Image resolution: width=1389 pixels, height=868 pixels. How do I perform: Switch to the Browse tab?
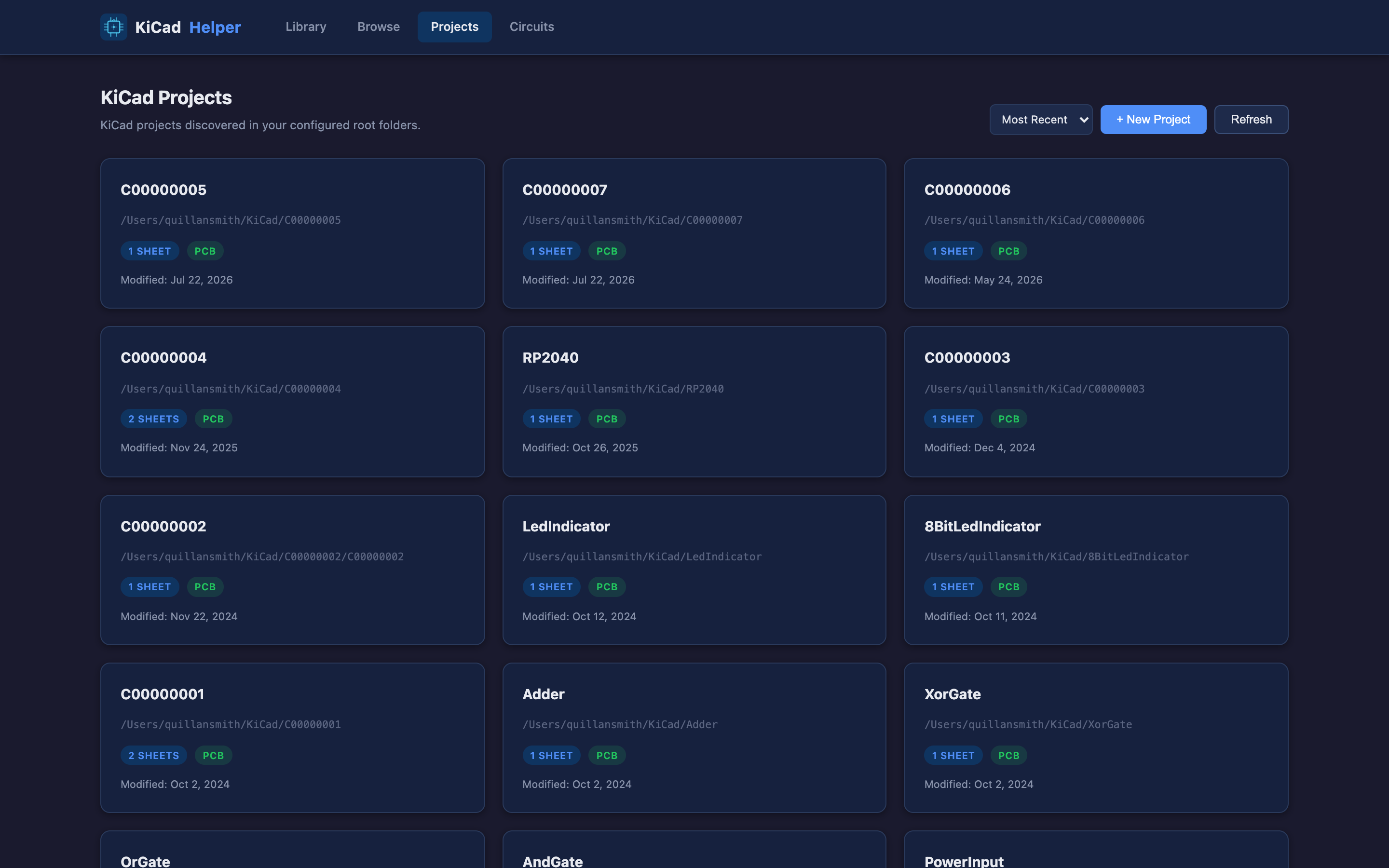(x=378, y=27)
